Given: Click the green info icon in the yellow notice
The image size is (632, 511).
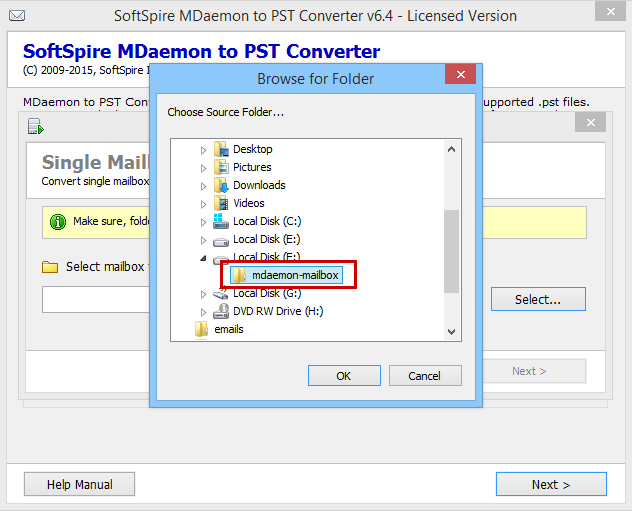Looking at the screenshot, I should point(58,222).
